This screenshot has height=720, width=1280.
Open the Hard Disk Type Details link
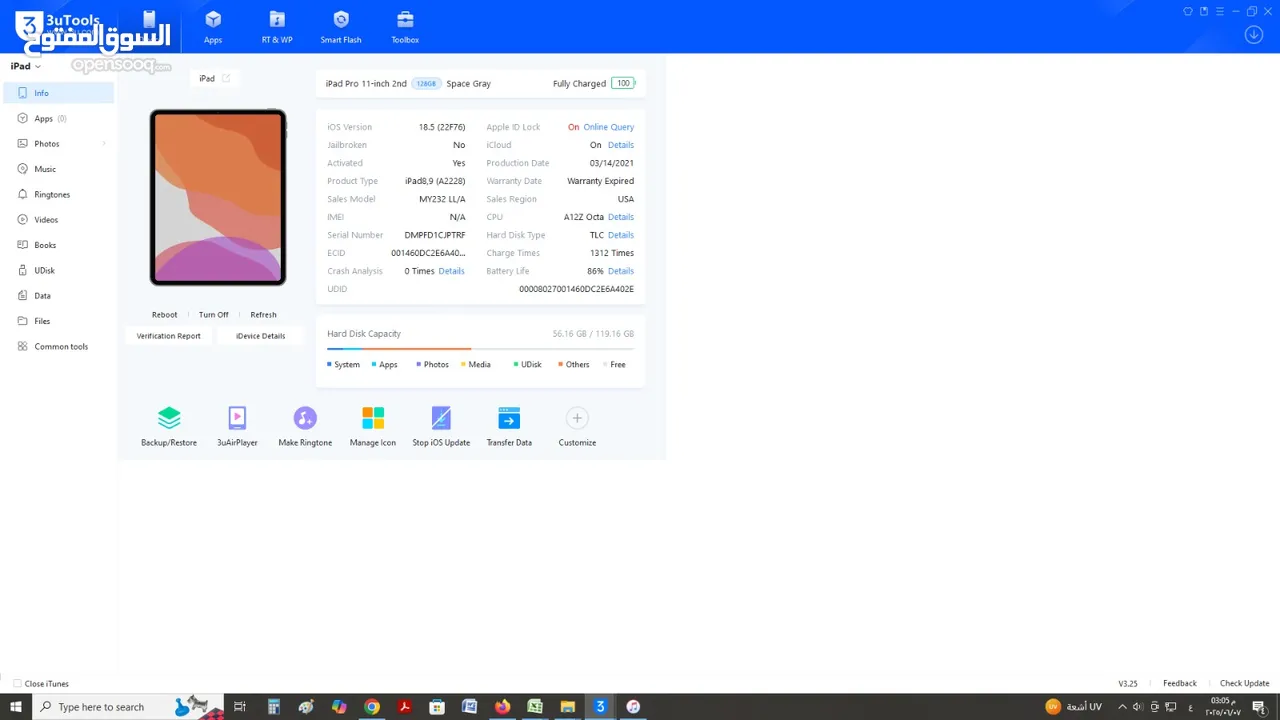tap(621, 235)
